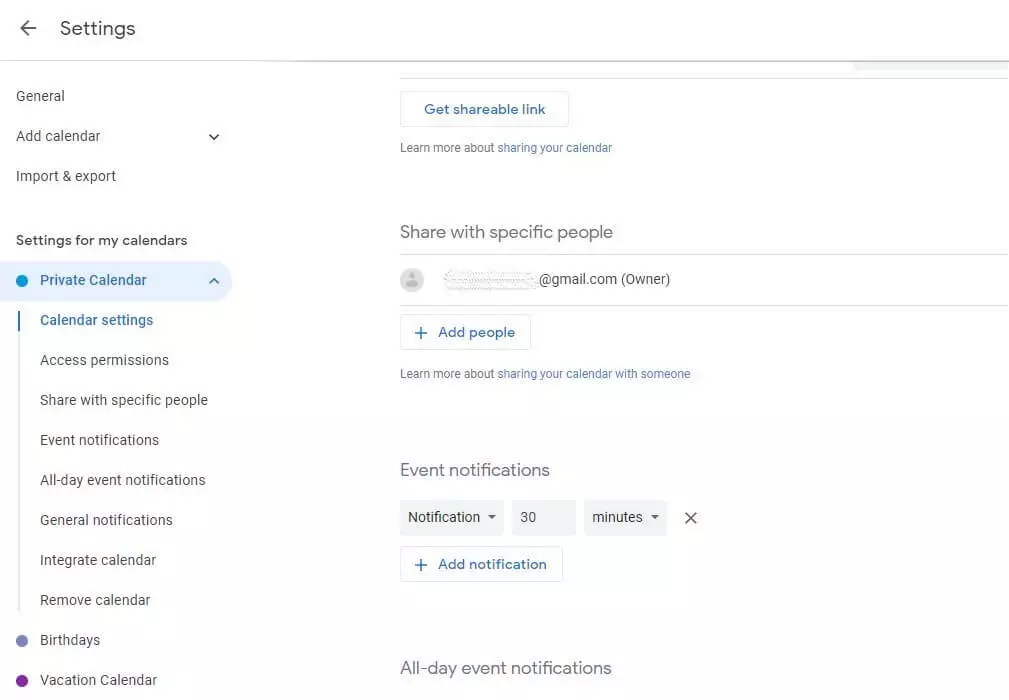Screen dimensions: 1009x700
Task: Jump to All-day event notifications sidebar item
Action: pos(122,480)
